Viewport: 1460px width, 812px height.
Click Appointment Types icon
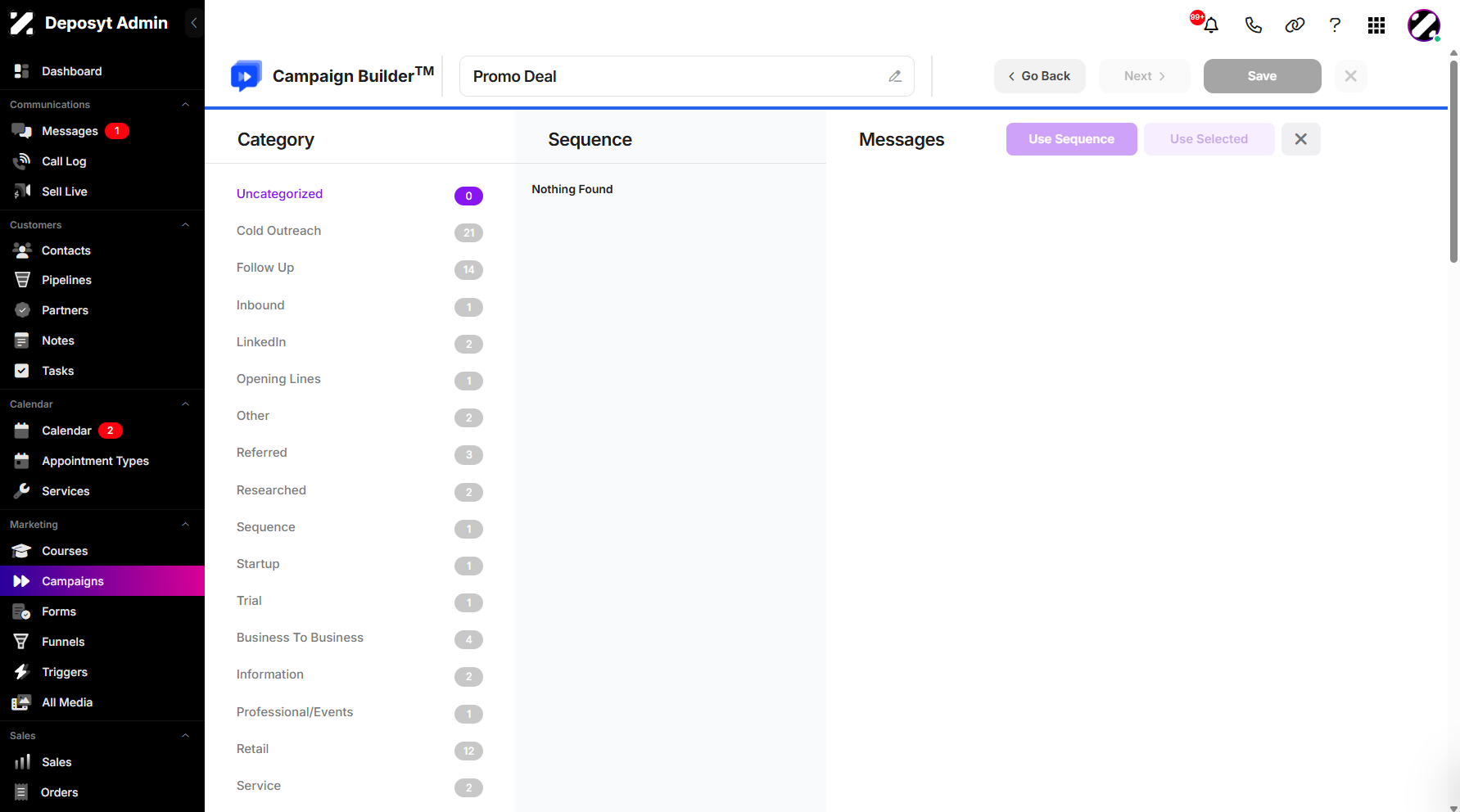click(x=22, y=461)
